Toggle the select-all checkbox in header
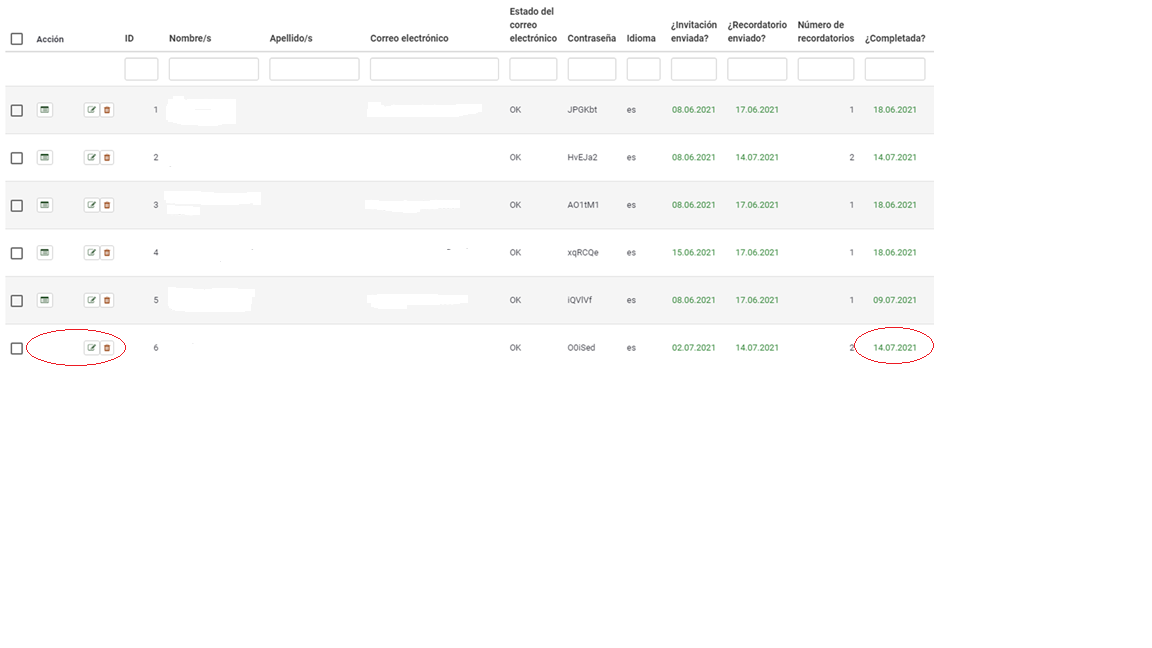 click(17, 39)
